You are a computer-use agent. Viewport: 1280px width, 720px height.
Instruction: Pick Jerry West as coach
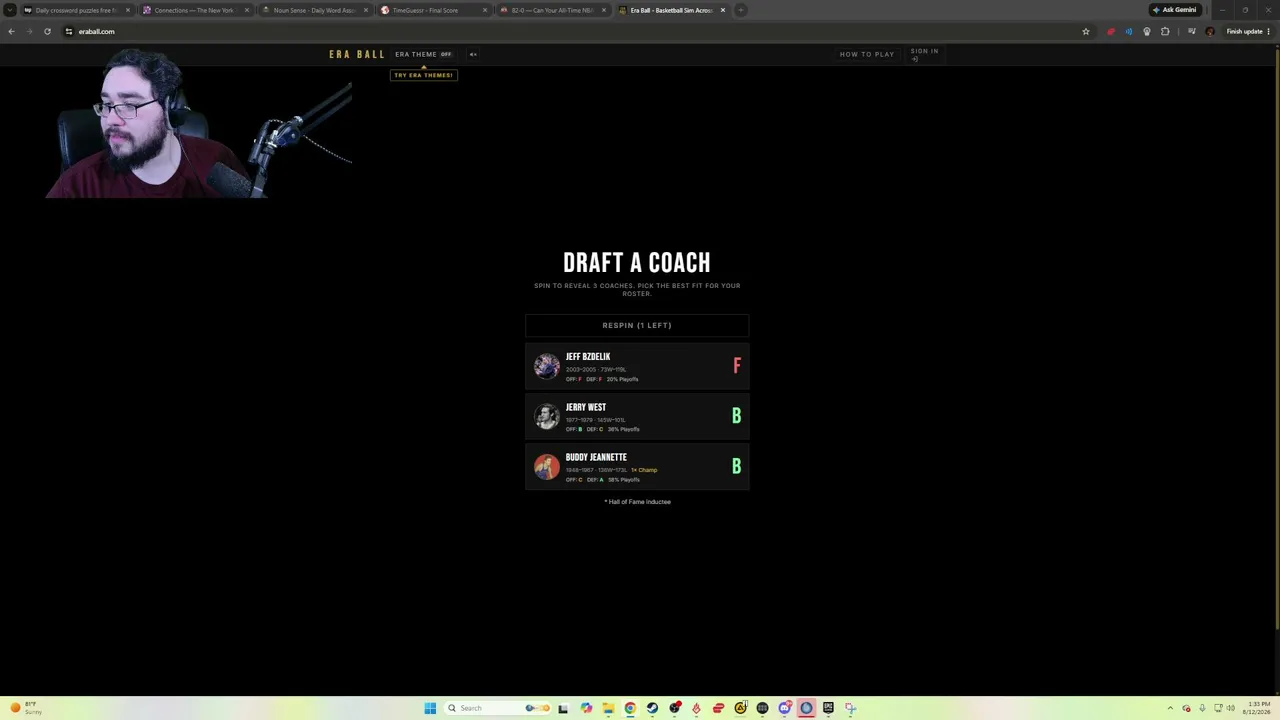[x=637, y=416]
